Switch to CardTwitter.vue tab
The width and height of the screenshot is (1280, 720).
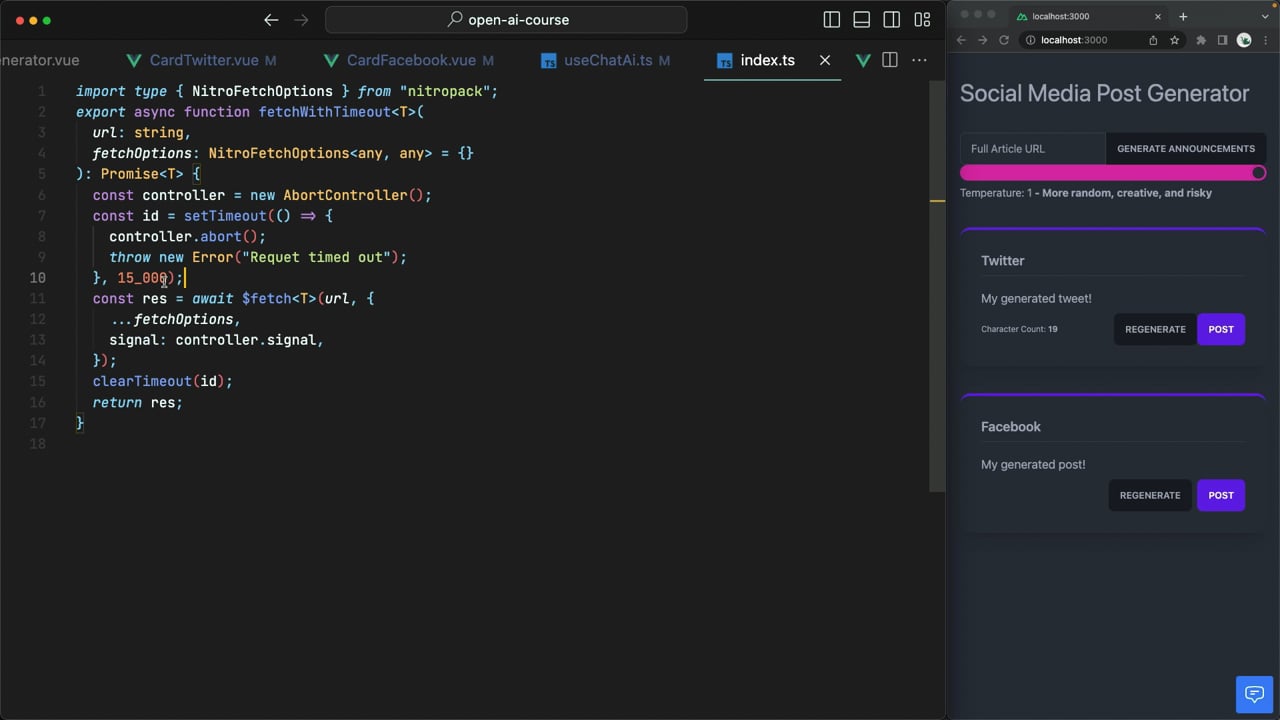click(201, 60)
